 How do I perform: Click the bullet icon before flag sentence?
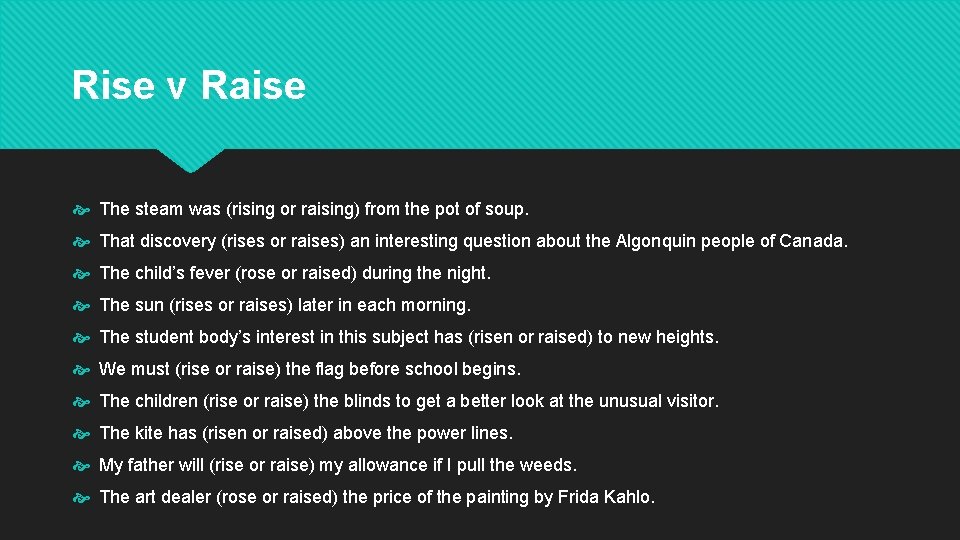click(x=81, y=370)
